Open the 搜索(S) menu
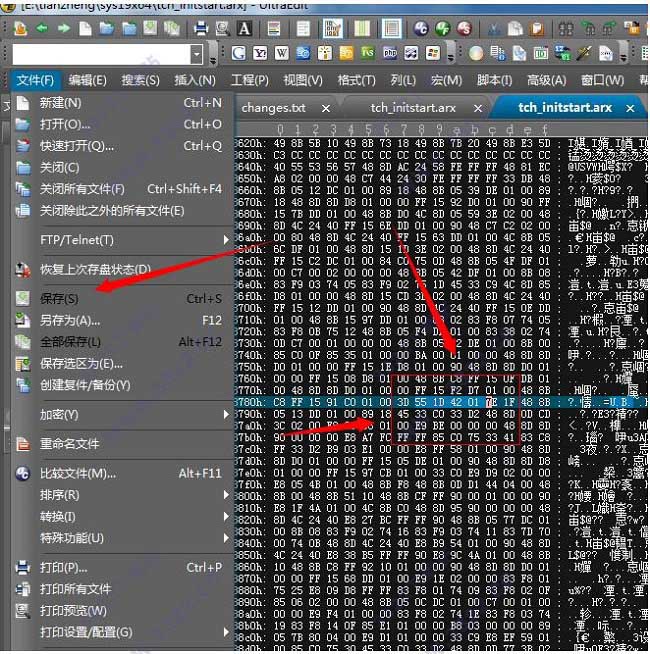 [140, 80]
